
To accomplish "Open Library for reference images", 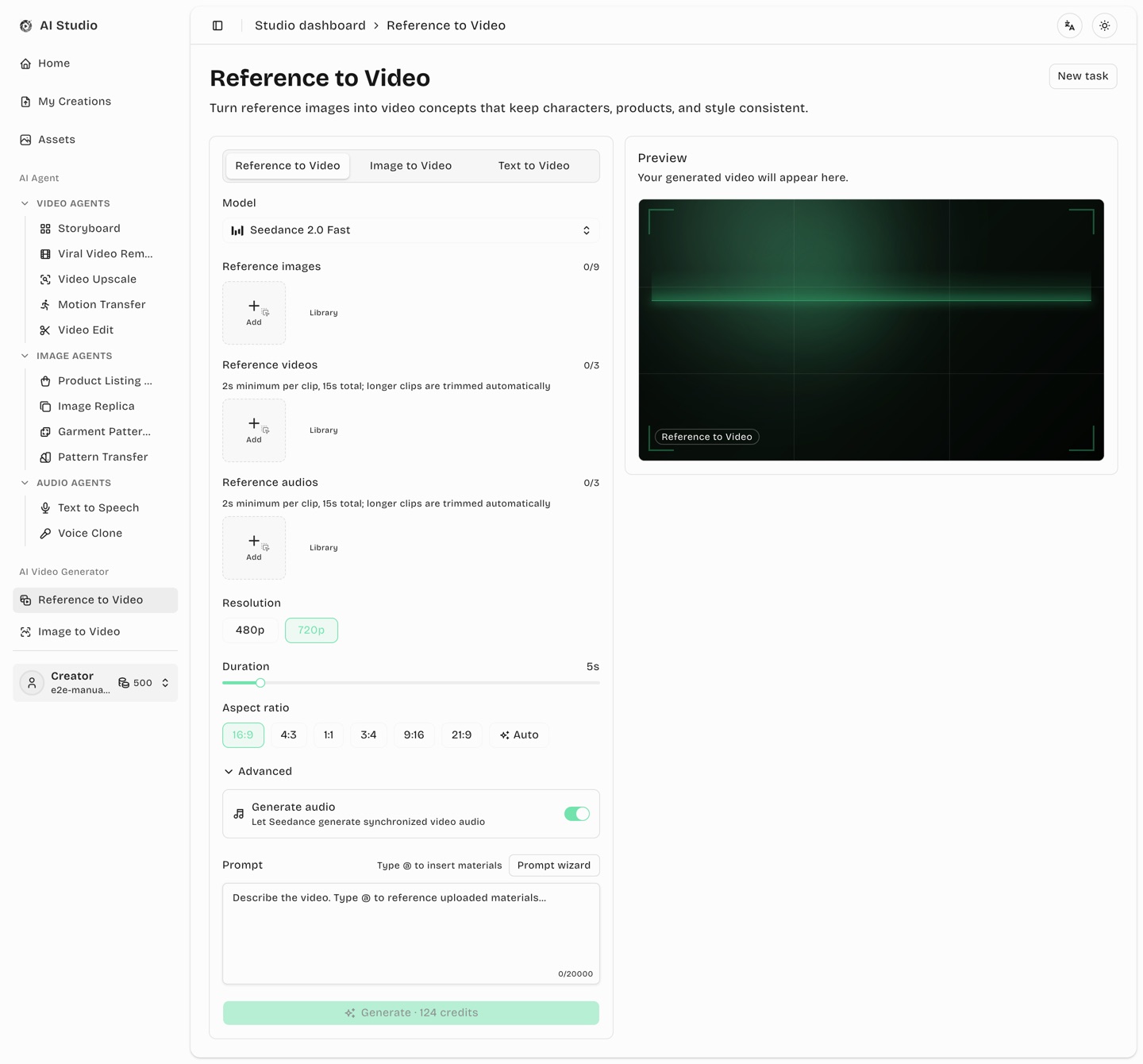I will point(324,313).
